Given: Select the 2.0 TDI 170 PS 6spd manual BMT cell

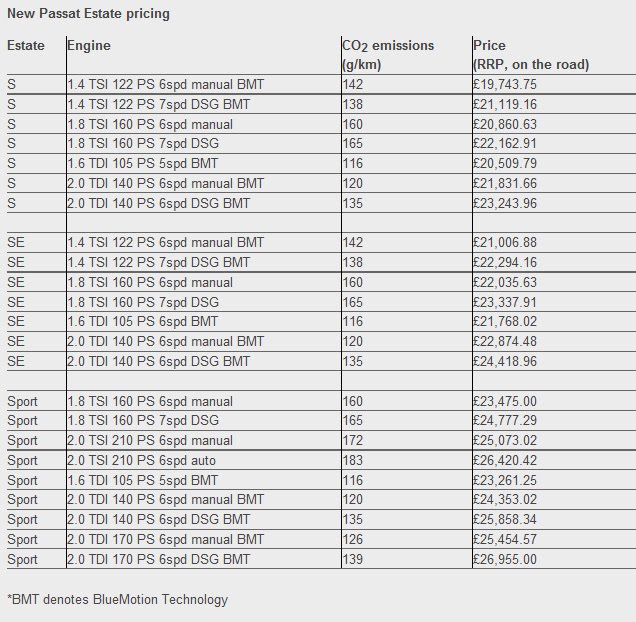Looking at the screenshot, I should [165, 539].
